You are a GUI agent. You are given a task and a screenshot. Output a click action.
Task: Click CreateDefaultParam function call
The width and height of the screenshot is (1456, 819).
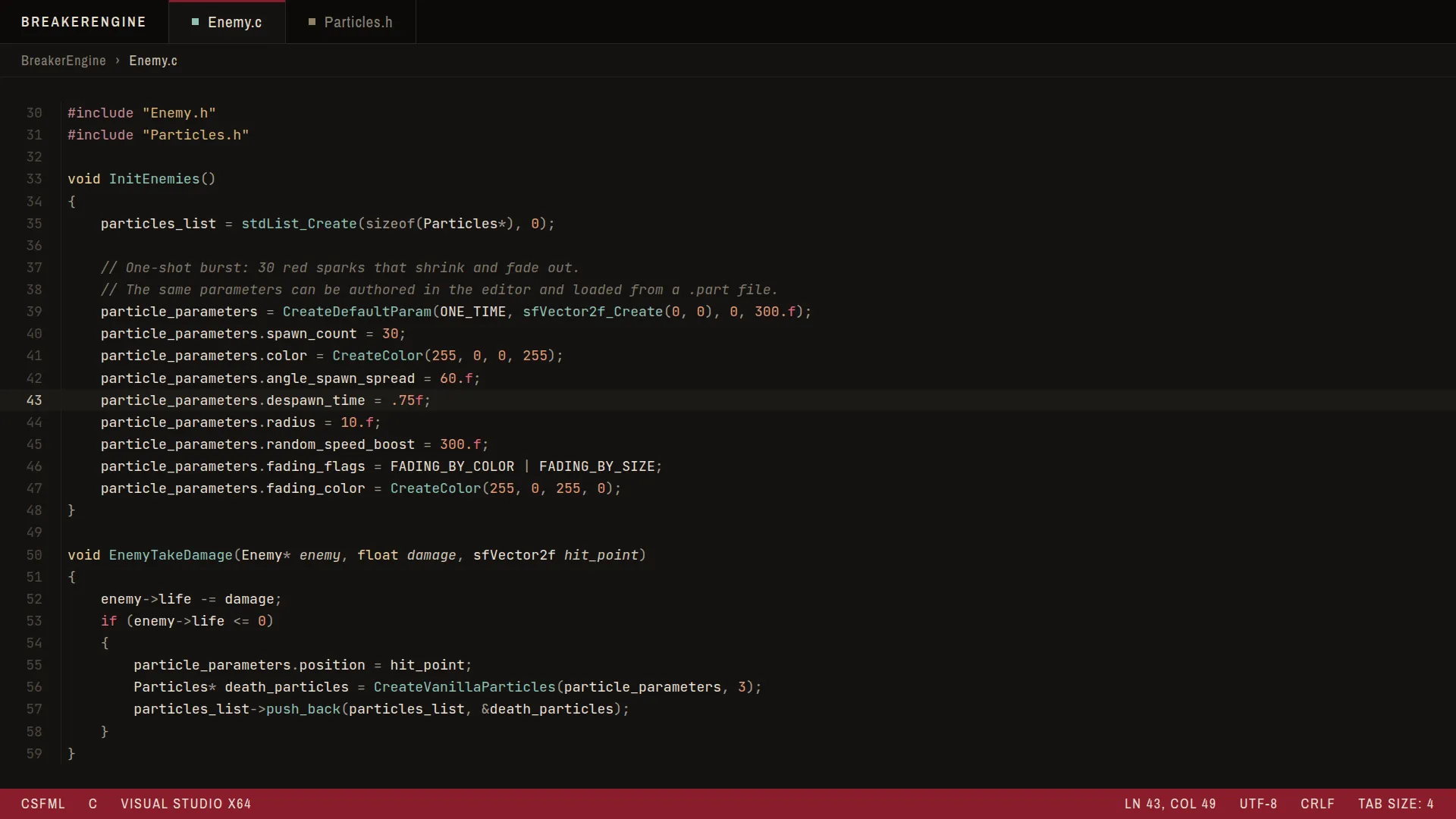tap(357, 312)
